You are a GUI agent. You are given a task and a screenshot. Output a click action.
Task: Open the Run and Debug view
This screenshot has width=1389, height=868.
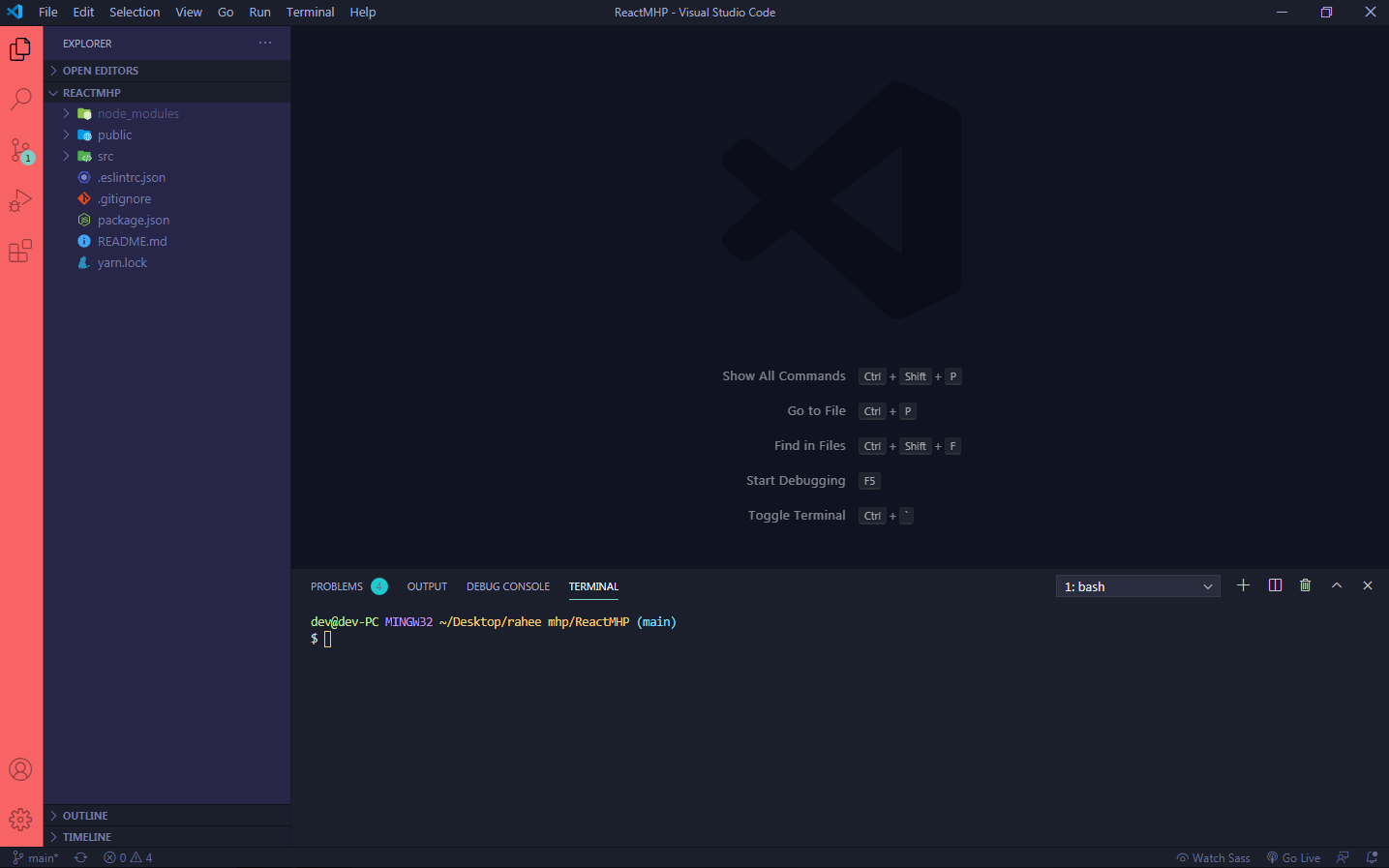tap(20, 200)
